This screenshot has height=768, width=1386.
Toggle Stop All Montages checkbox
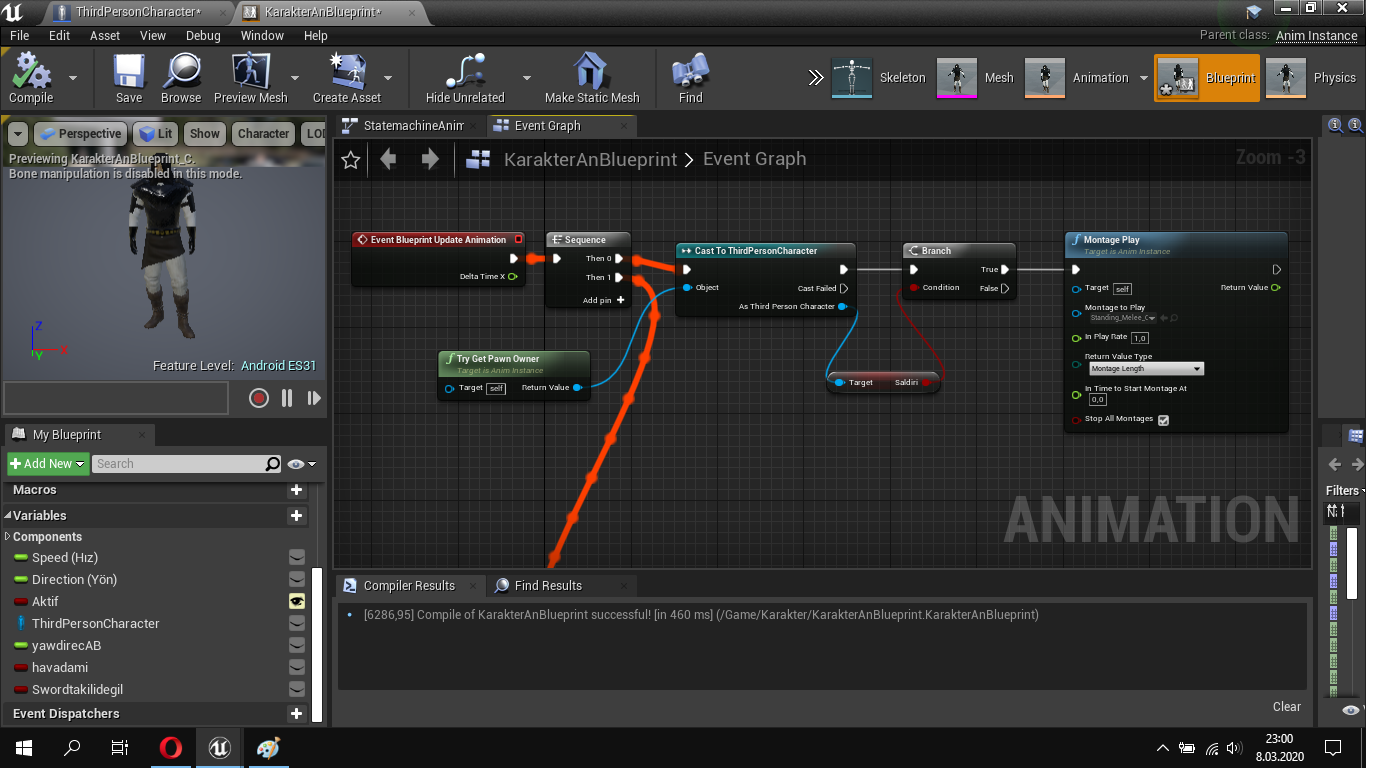point(1163,420)
